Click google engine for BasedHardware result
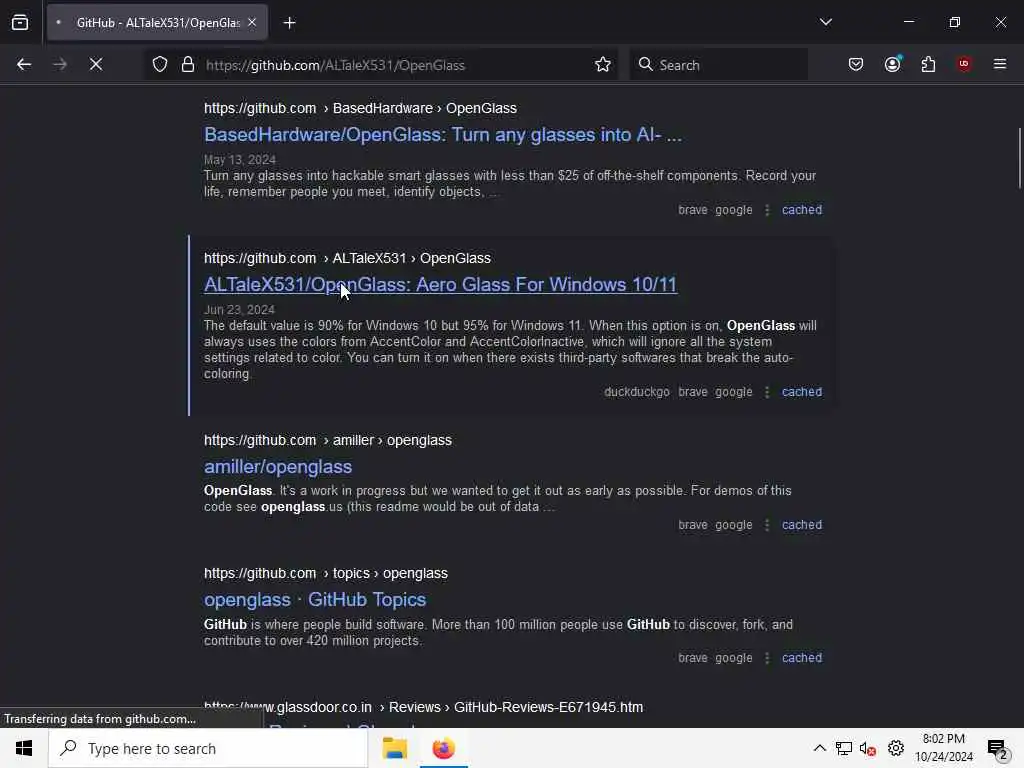This screenshot has width=1024, height=768. (x=733, y=210)
